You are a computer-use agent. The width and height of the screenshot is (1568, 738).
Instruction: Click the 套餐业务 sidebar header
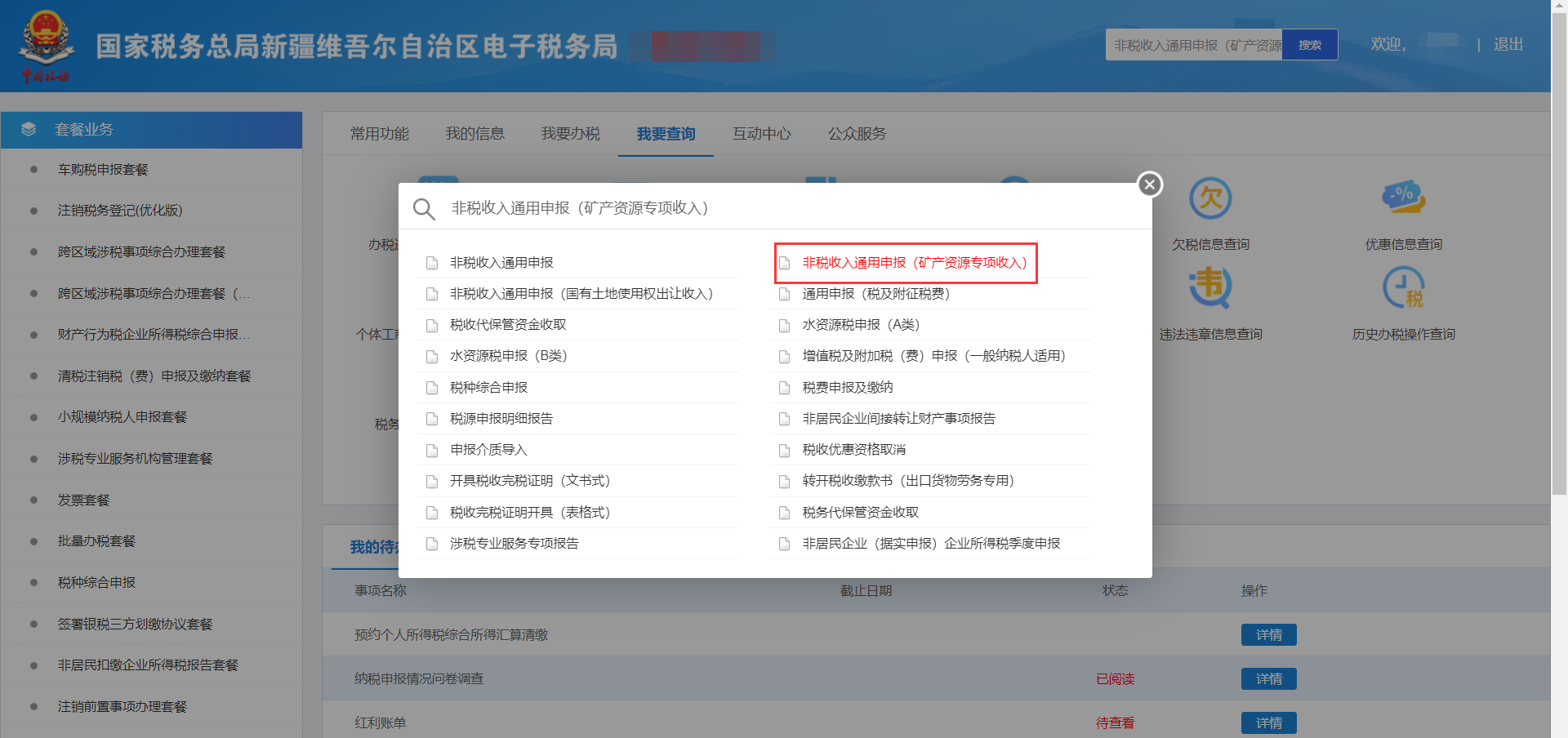coord(152,130)
